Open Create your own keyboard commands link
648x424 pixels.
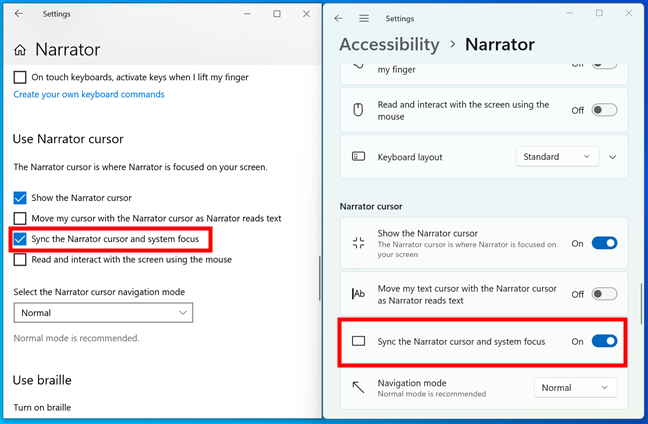pyautogui.click(x=89, y=94)
